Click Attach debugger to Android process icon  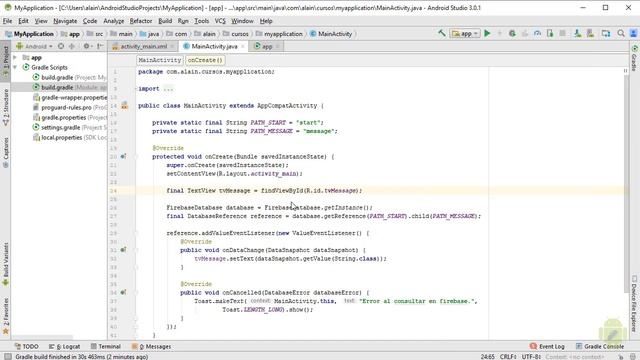pyautogui.click(x=550, y=33)
